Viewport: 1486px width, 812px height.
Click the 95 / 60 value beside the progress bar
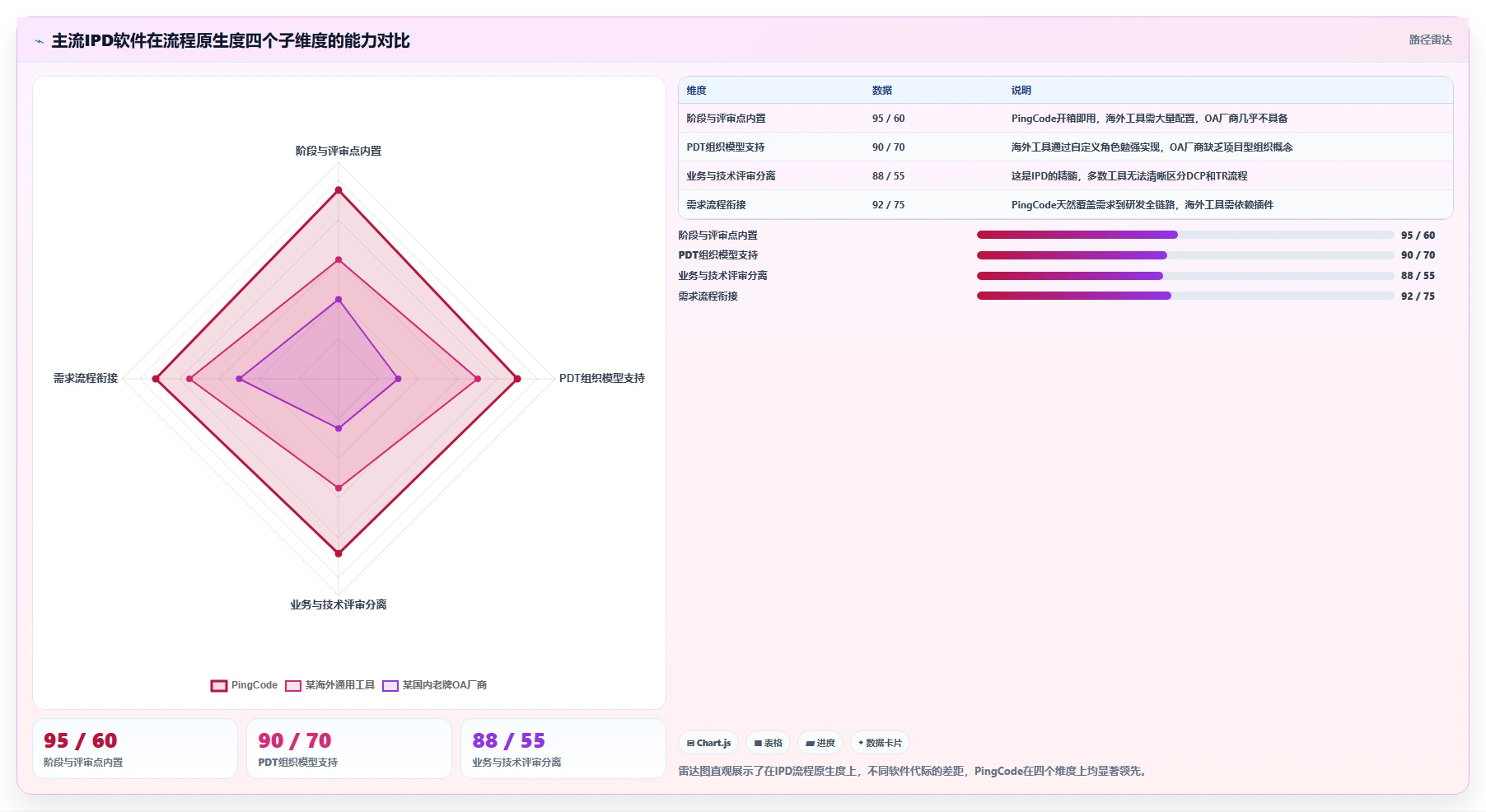1418,236
